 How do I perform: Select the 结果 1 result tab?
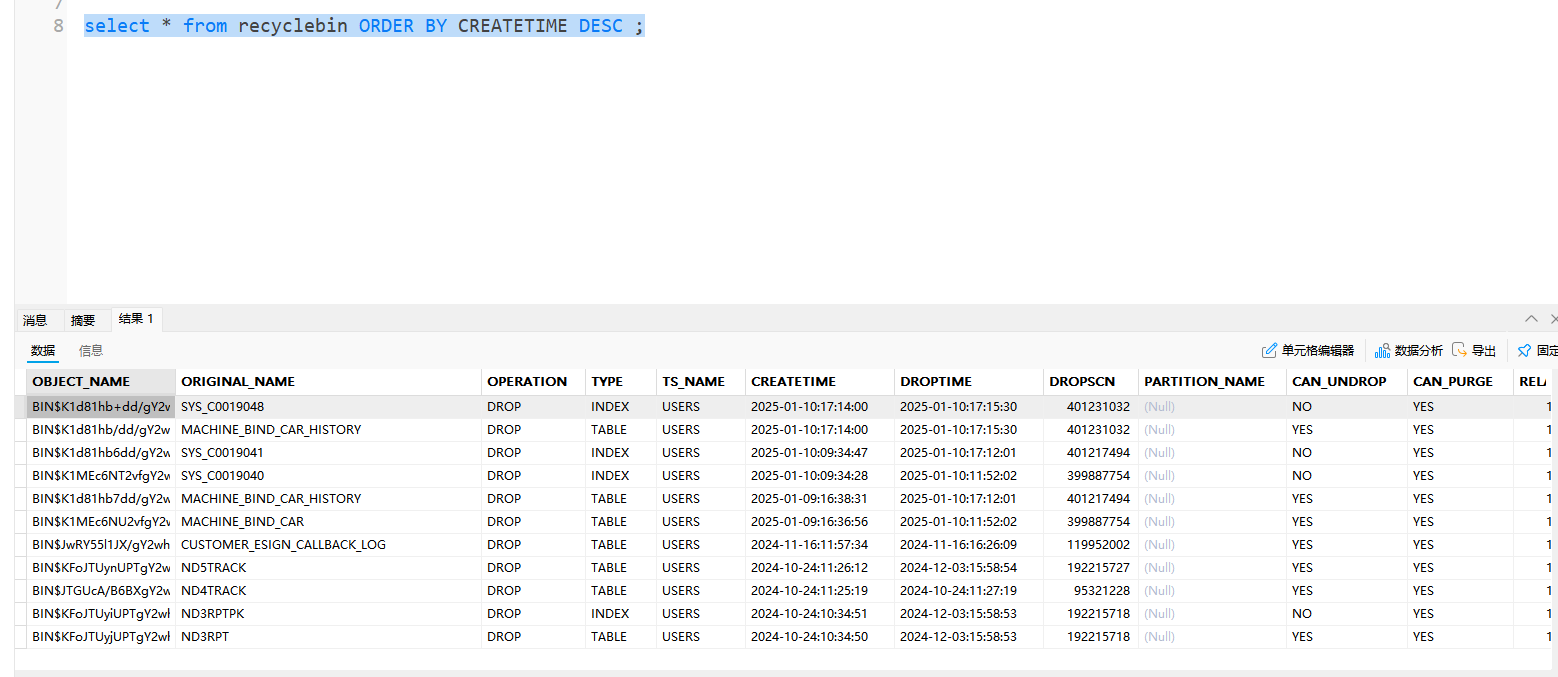tap(136, 319)
